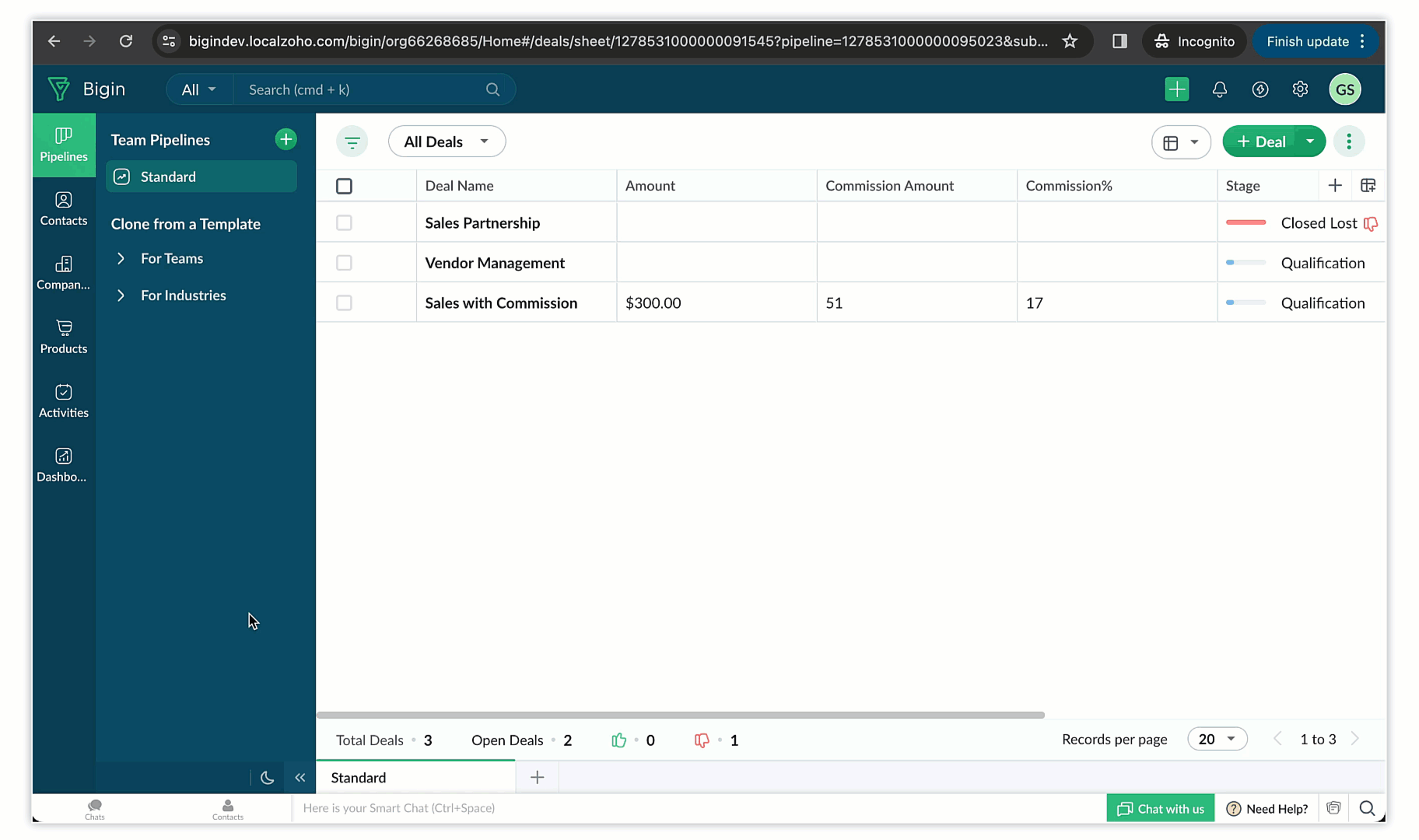The image size is (1419, 840).
Task: Expand the For Industries templates
Action: click(121, 296)
